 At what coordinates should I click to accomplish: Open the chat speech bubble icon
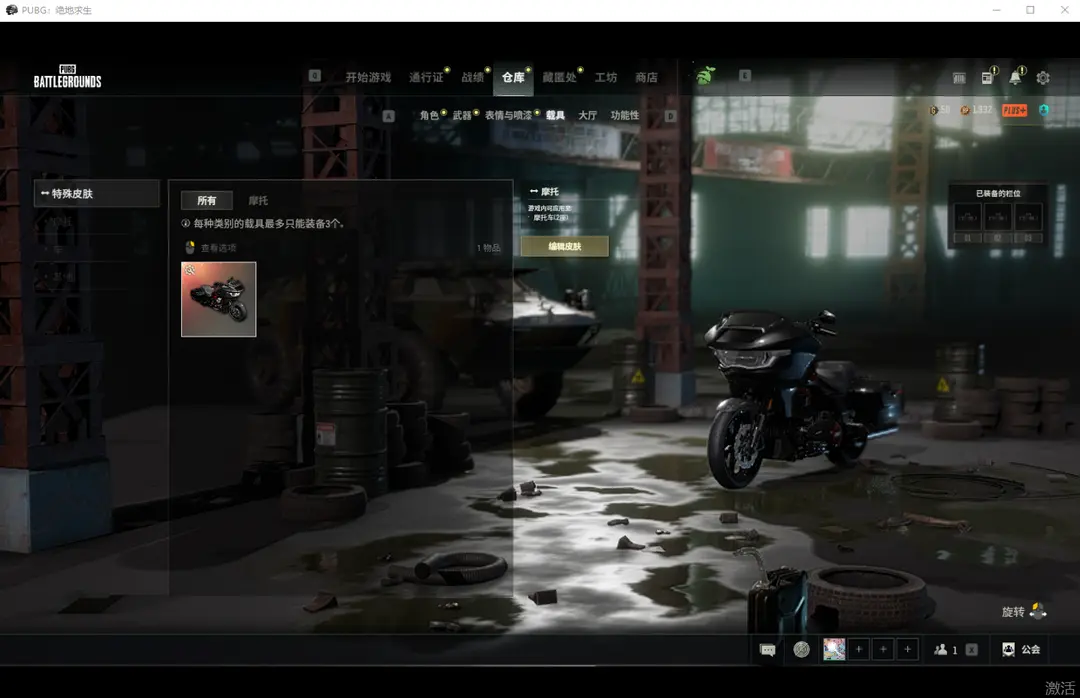(767, 650)
